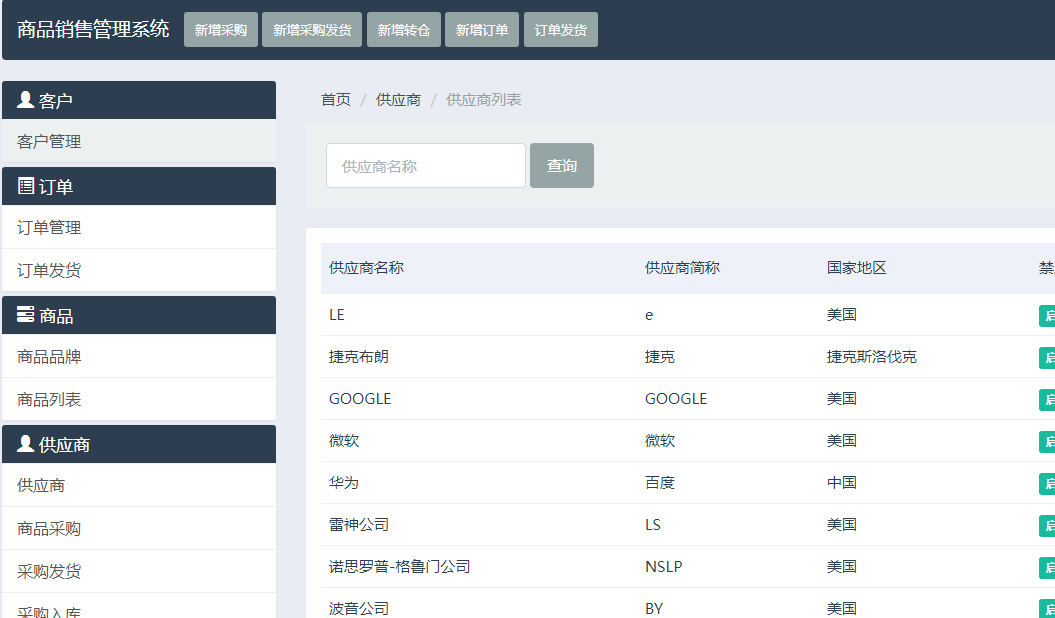Toggle the green status badge in GOOGLE row
Image resolution: width=1055 pixels, height=618 pixels.
click(x=1047, y=399)
